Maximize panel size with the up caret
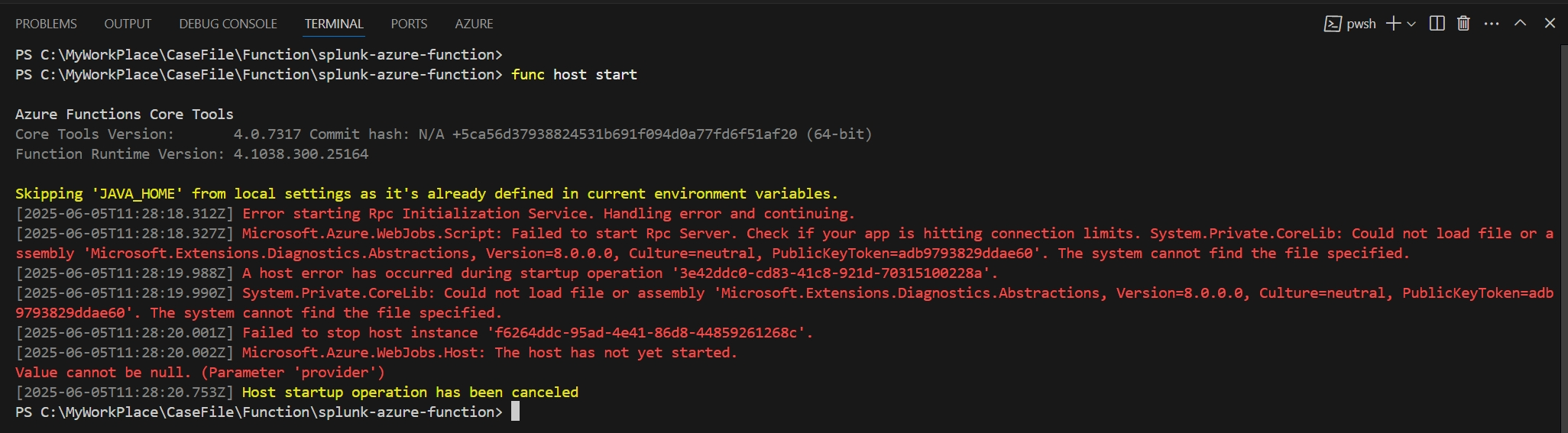1568x433 pixels. (x=1521, y=24)
